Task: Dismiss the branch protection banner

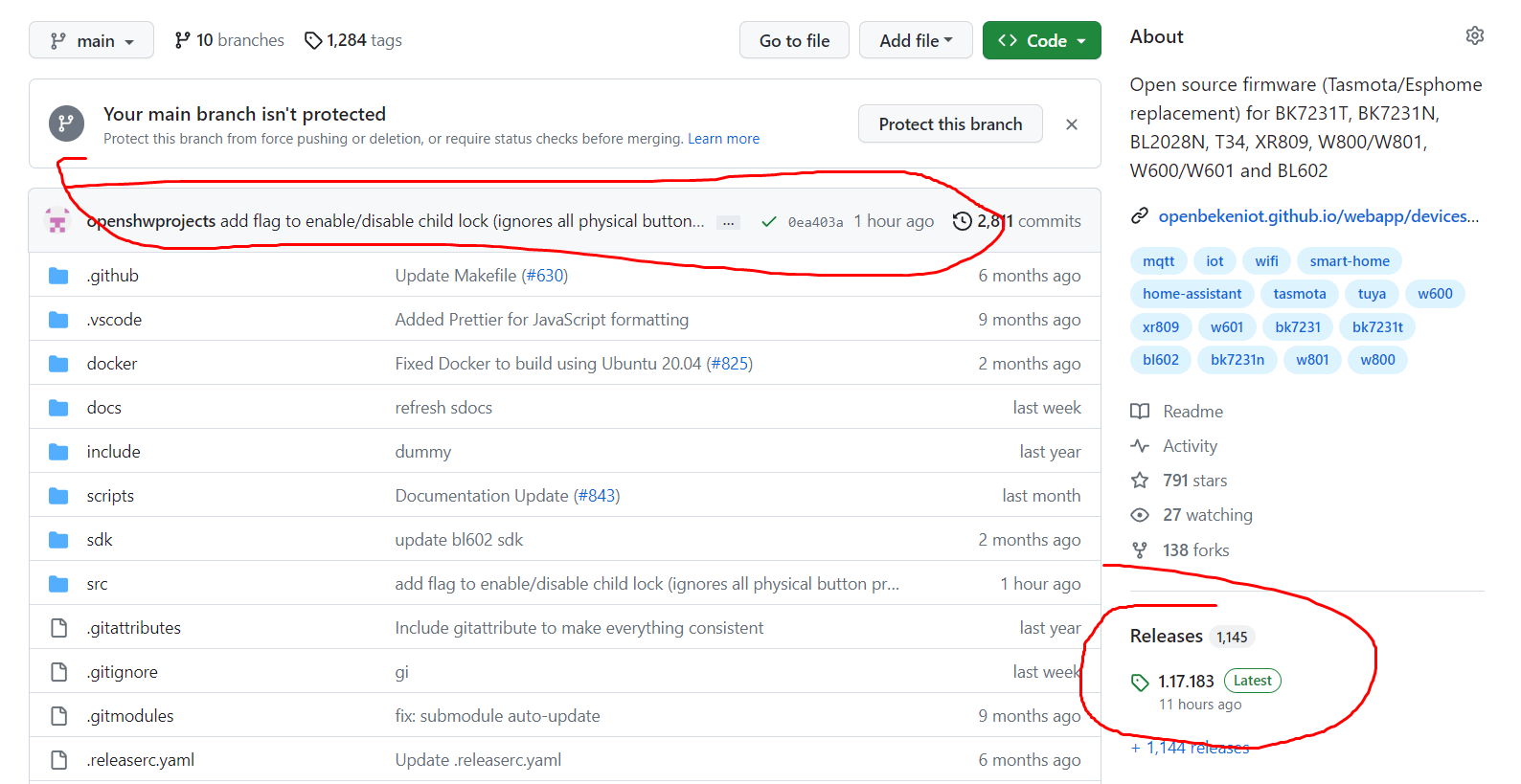Action: coord(1072,124)
